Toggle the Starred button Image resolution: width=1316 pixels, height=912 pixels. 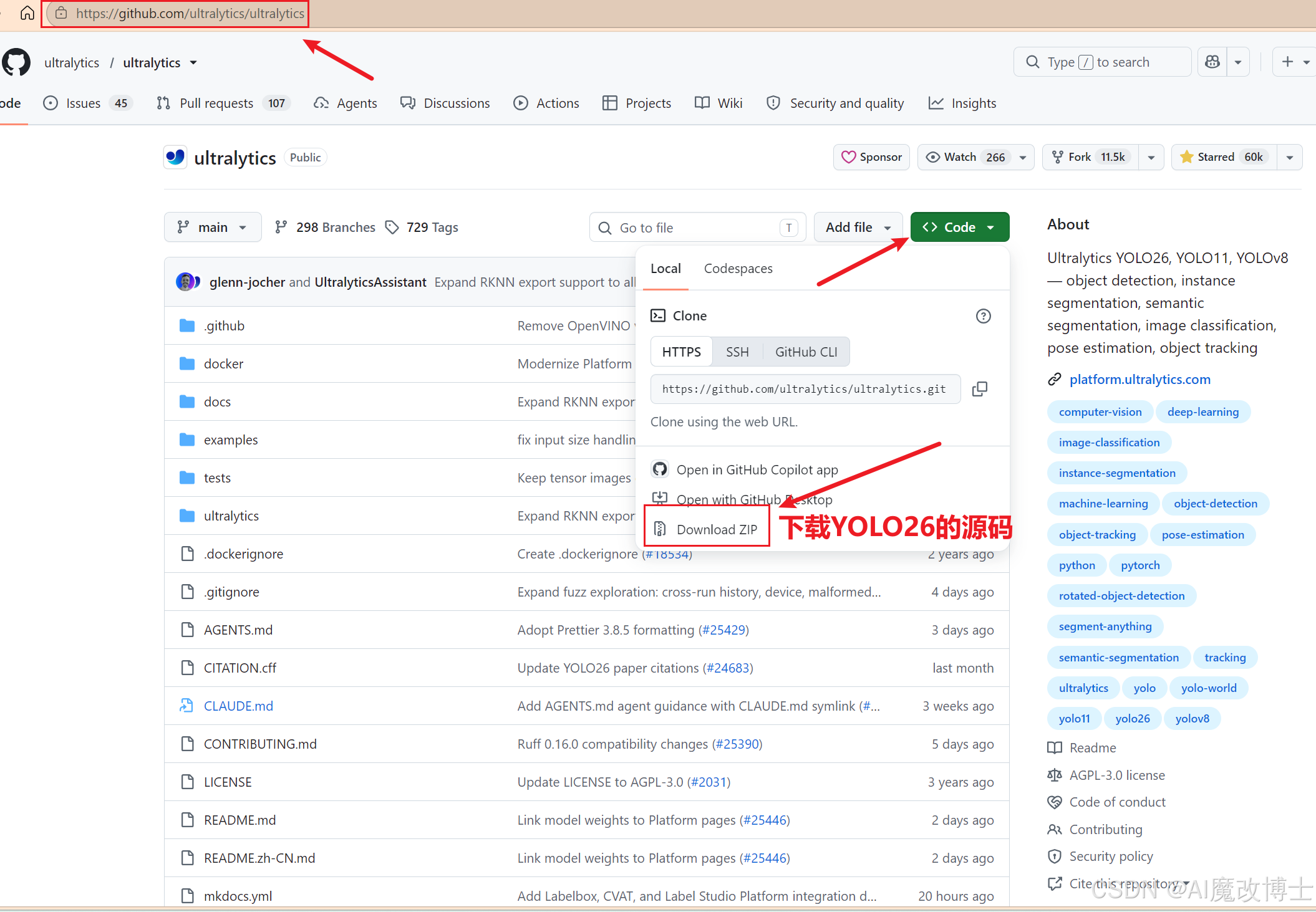(1224, 157)
